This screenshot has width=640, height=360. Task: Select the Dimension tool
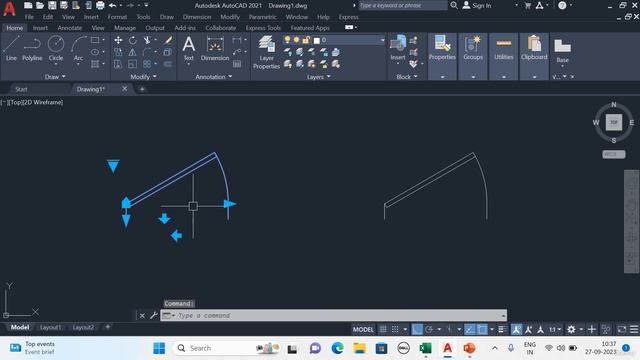click(x=215, y=48)
